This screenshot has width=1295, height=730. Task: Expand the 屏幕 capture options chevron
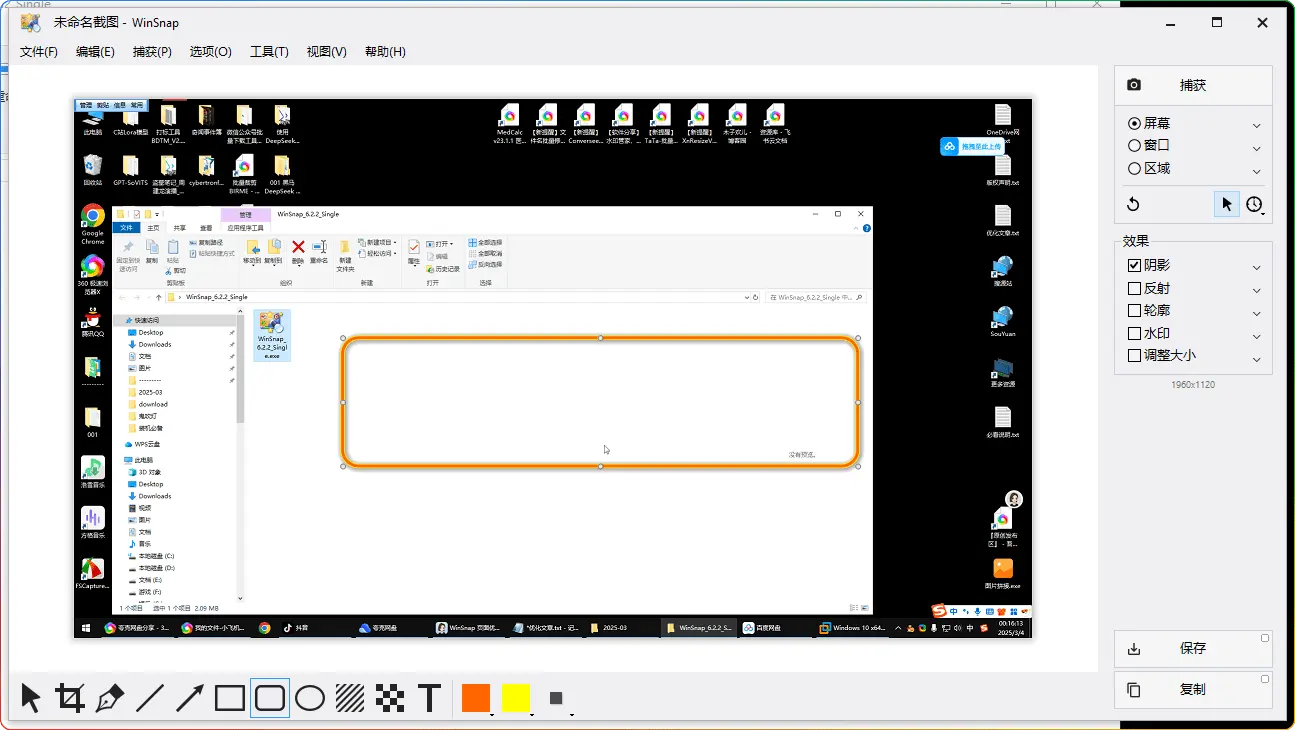1257,125
